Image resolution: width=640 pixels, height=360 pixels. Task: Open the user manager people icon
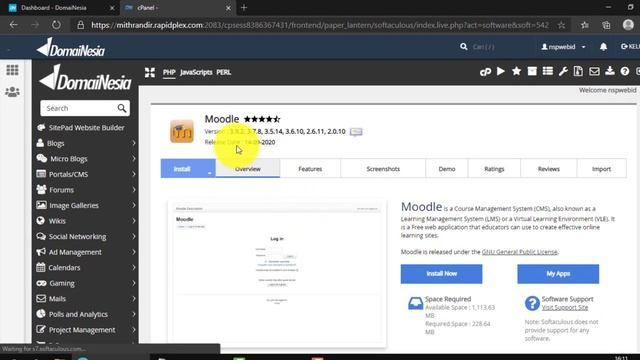(12, 92)
